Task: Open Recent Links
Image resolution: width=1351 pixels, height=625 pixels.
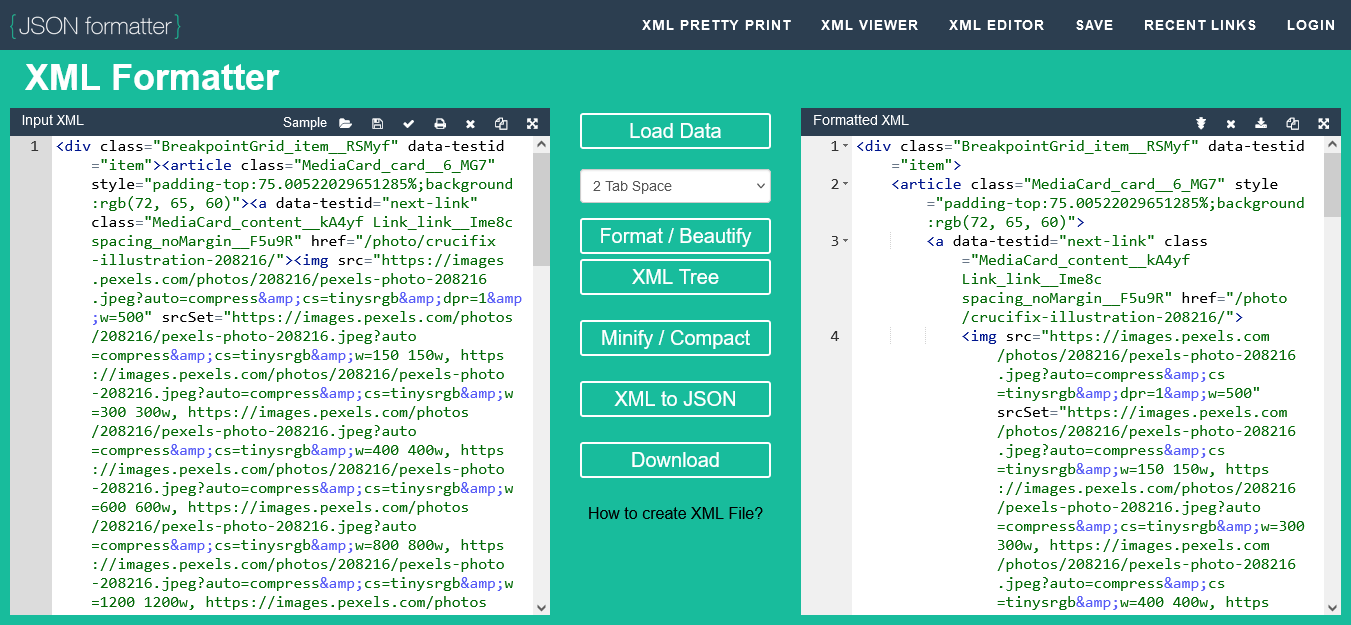Action: pyautogui.click(x=1200, y=25)
